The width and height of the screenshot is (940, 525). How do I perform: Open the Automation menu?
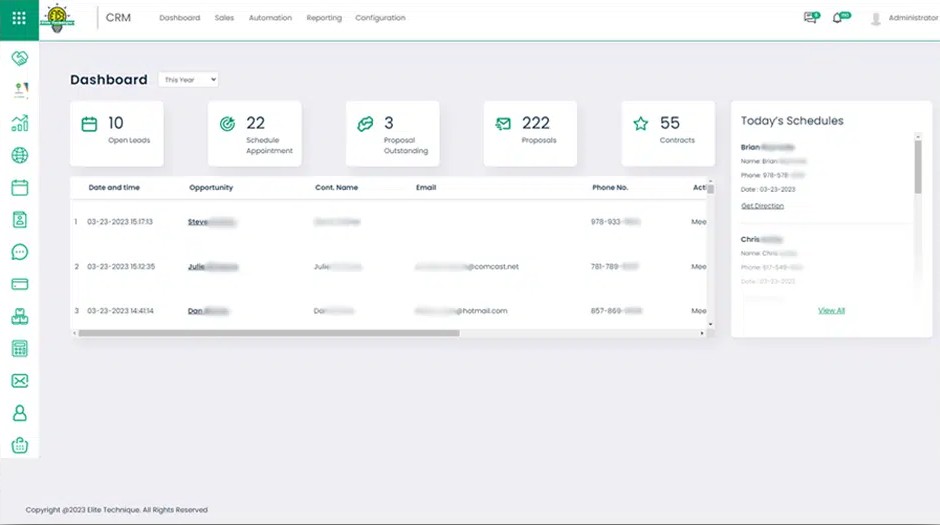click(270, 18)
